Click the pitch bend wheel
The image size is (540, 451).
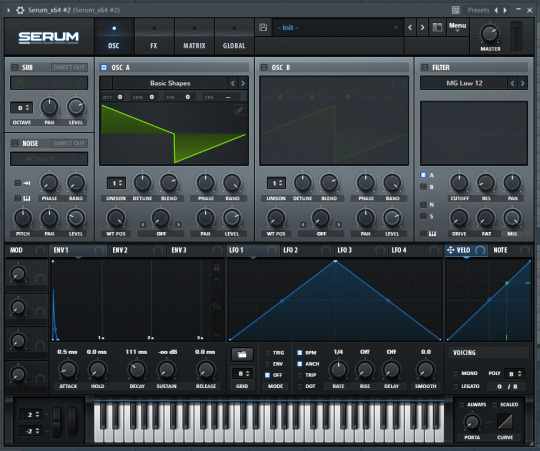click(56, 421)
